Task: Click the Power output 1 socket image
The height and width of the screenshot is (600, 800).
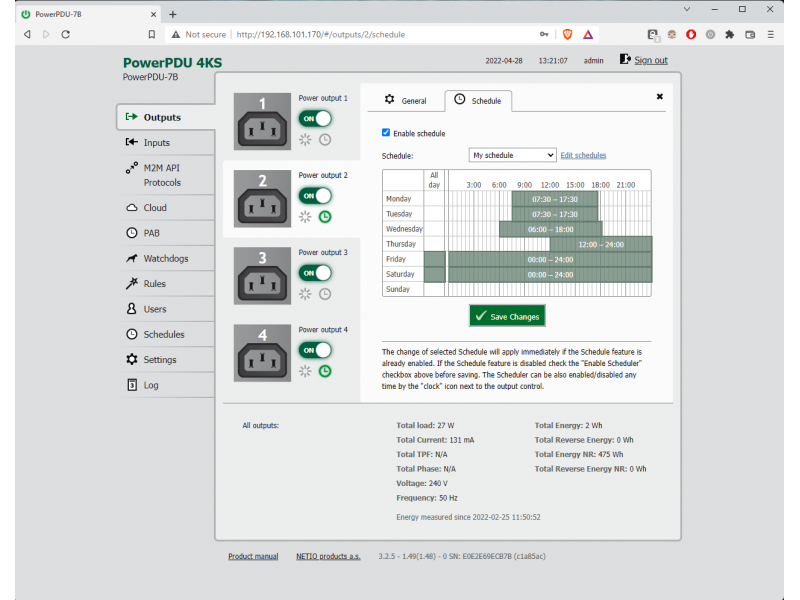Action: [262, 121]
